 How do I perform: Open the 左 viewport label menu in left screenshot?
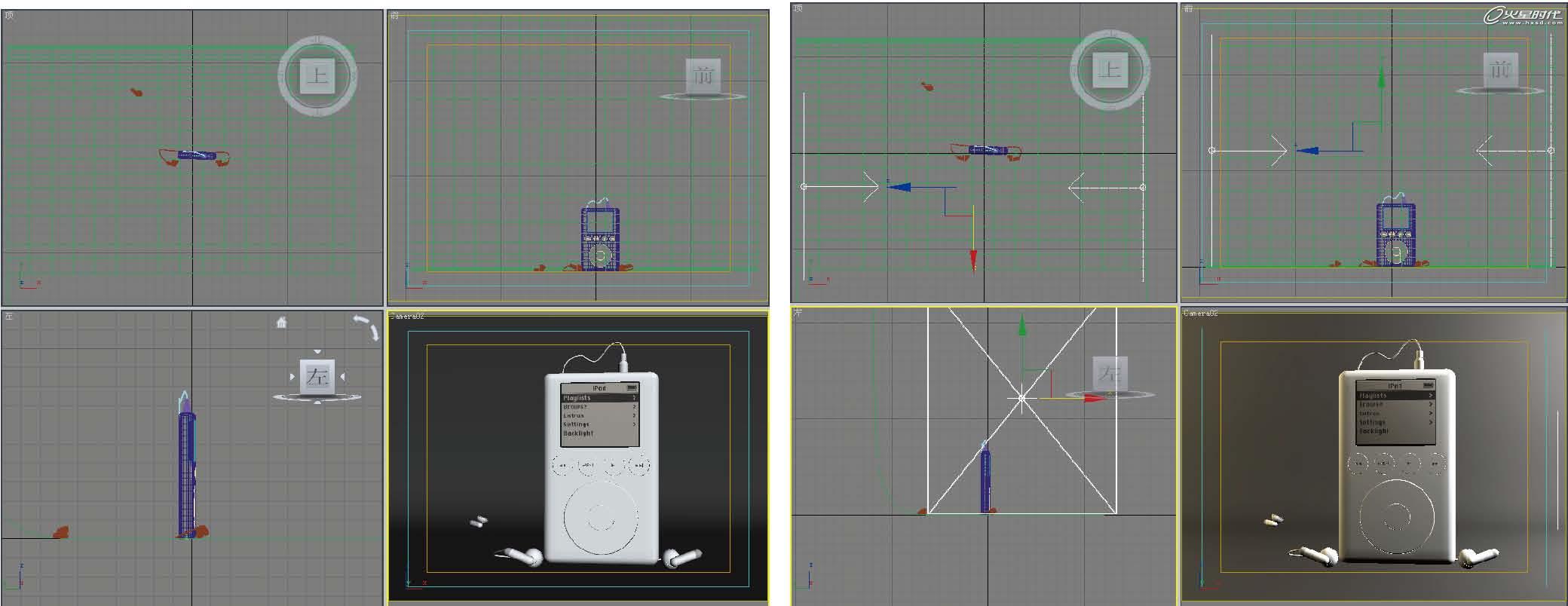(x=9, y=316)
